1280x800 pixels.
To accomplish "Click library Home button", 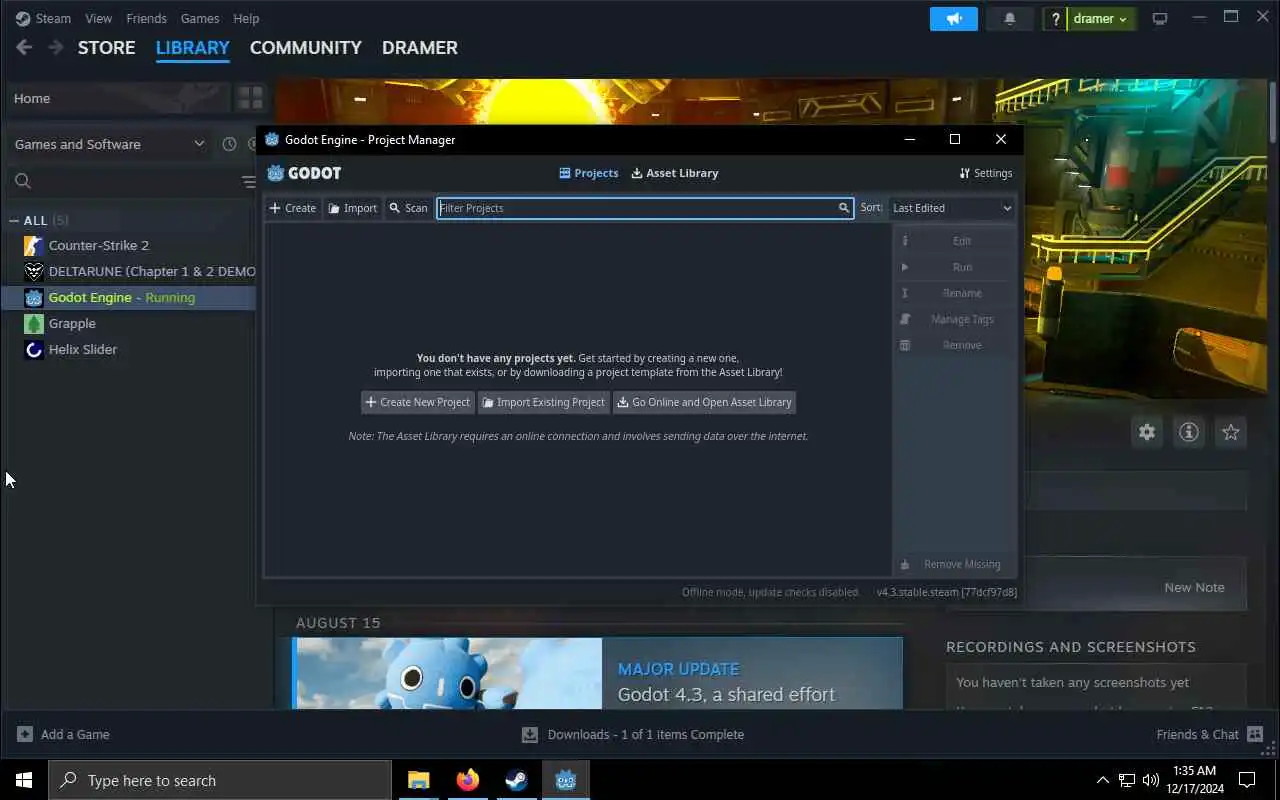I will [118, 98].
